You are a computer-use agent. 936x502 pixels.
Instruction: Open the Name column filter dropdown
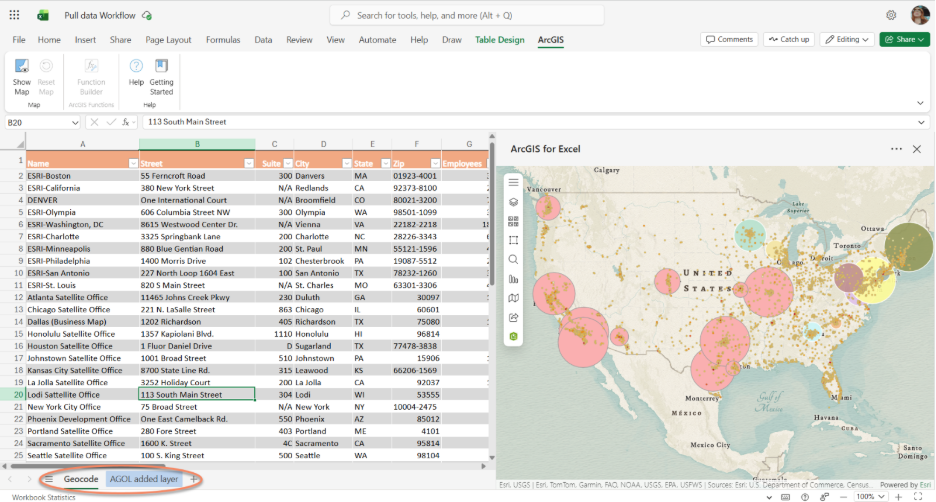click(133, 163)
